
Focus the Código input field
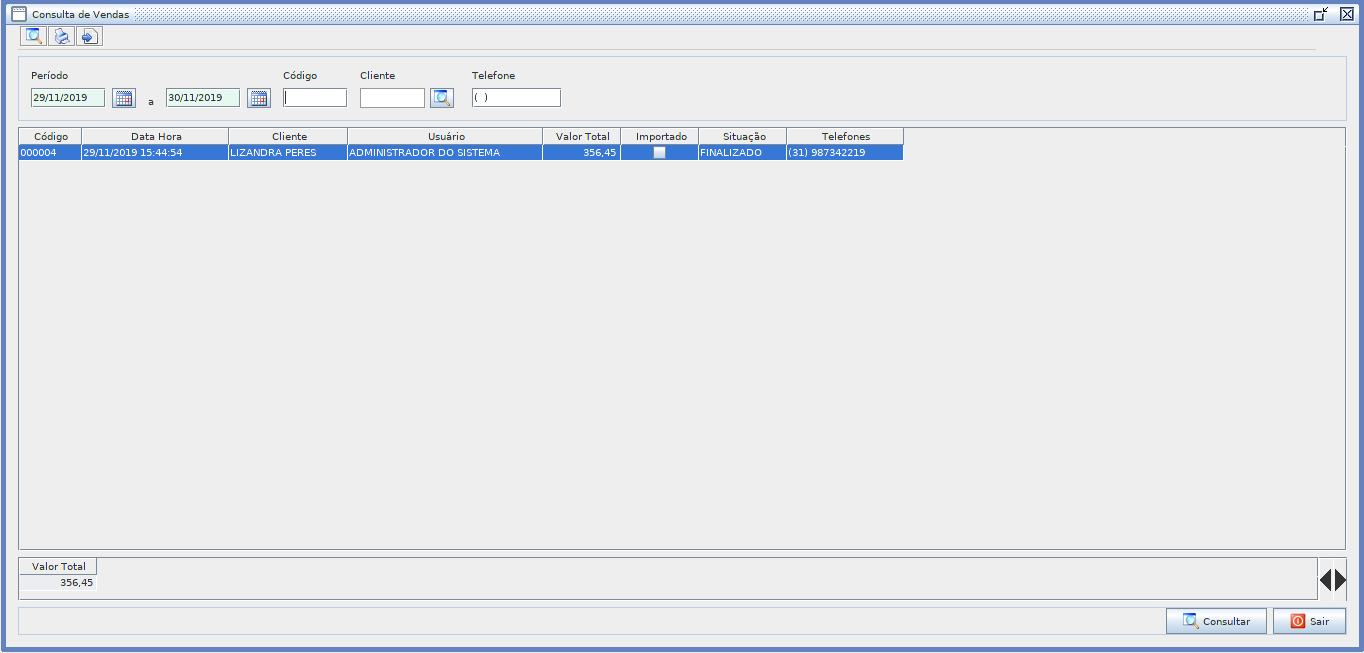click(315, 98)
